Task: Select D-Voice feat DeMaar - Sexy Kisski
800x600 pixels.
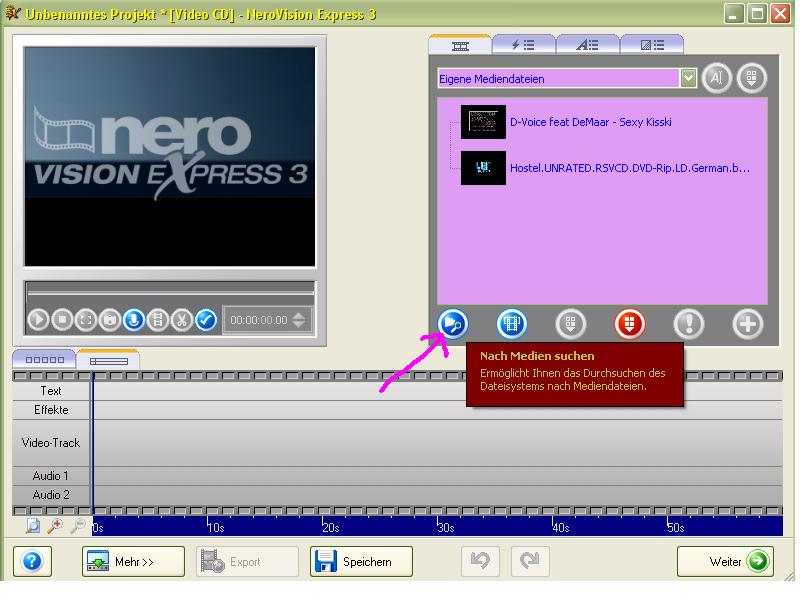Action: click(x=590, y=122)
